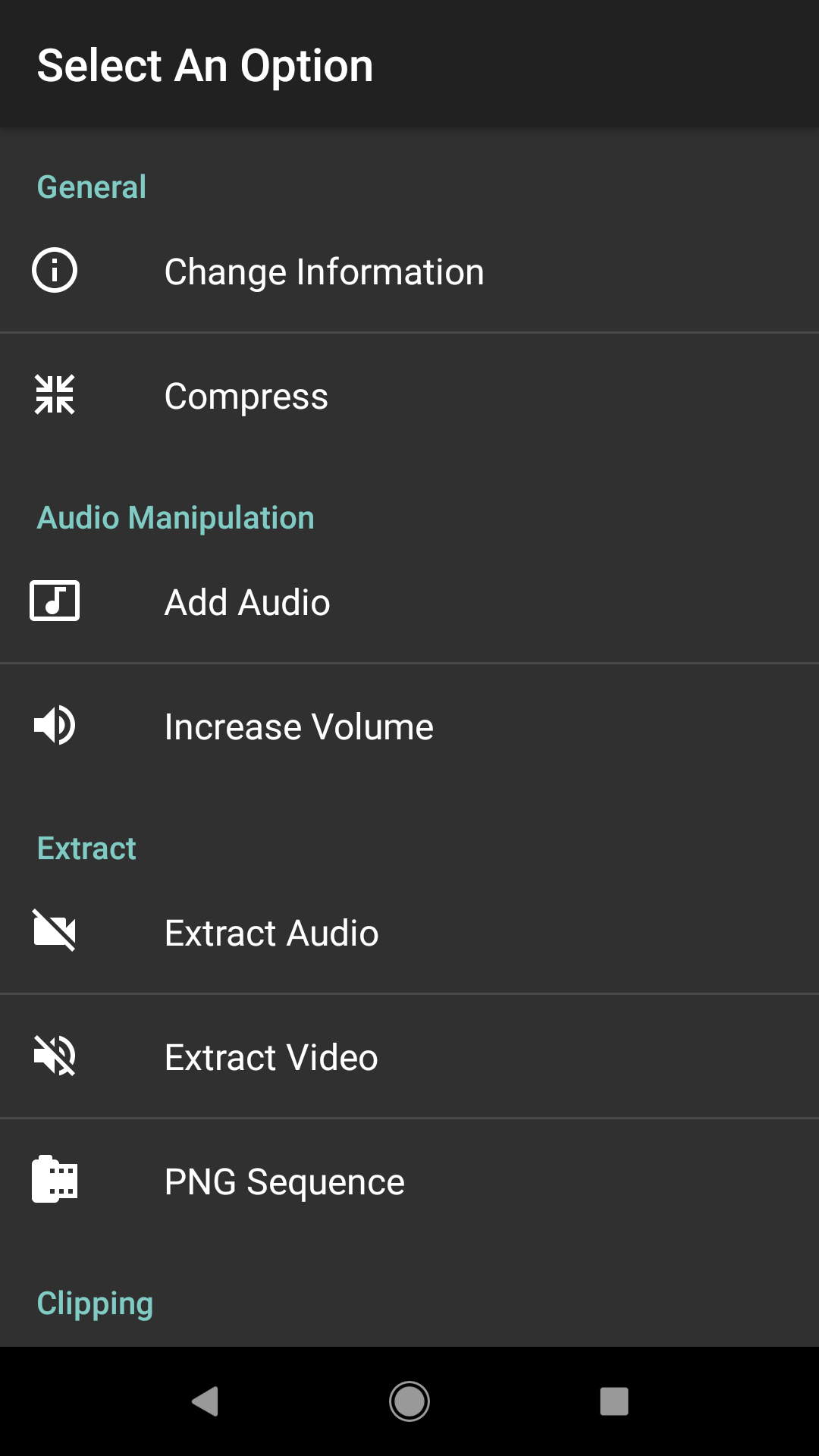Go back with the Android back button
The width and height of the screenshot is (819, 1456).
pyautogui.click(x=205, y=1401)
